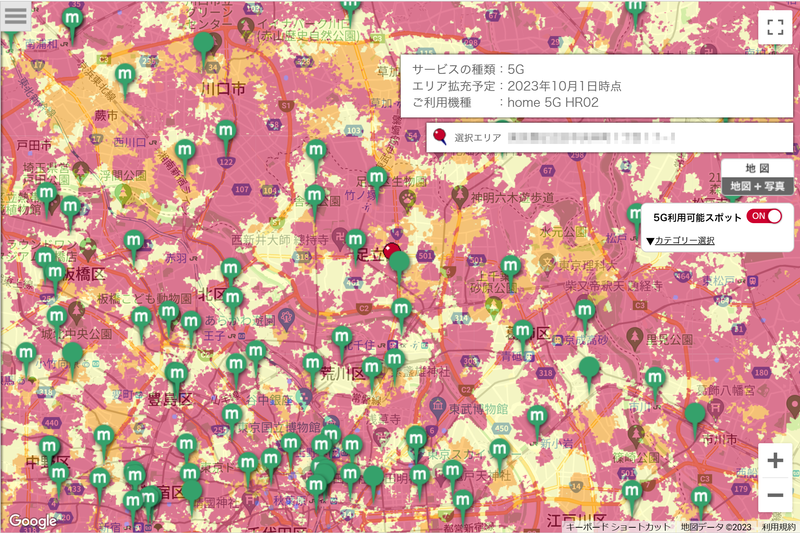Click the 東京国立博物館 label
This screenshot has width=800, height=533.
[279, 427]
